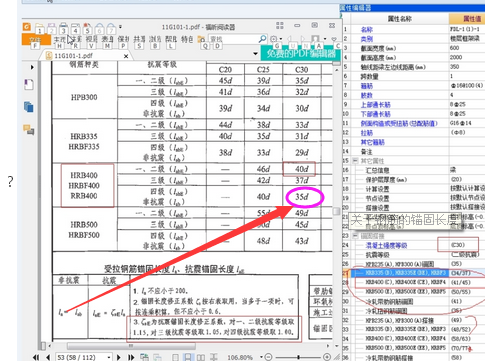Collapse the 其它属性 group expander
Viewport: 485px width, 361px height.
(355, 161)
